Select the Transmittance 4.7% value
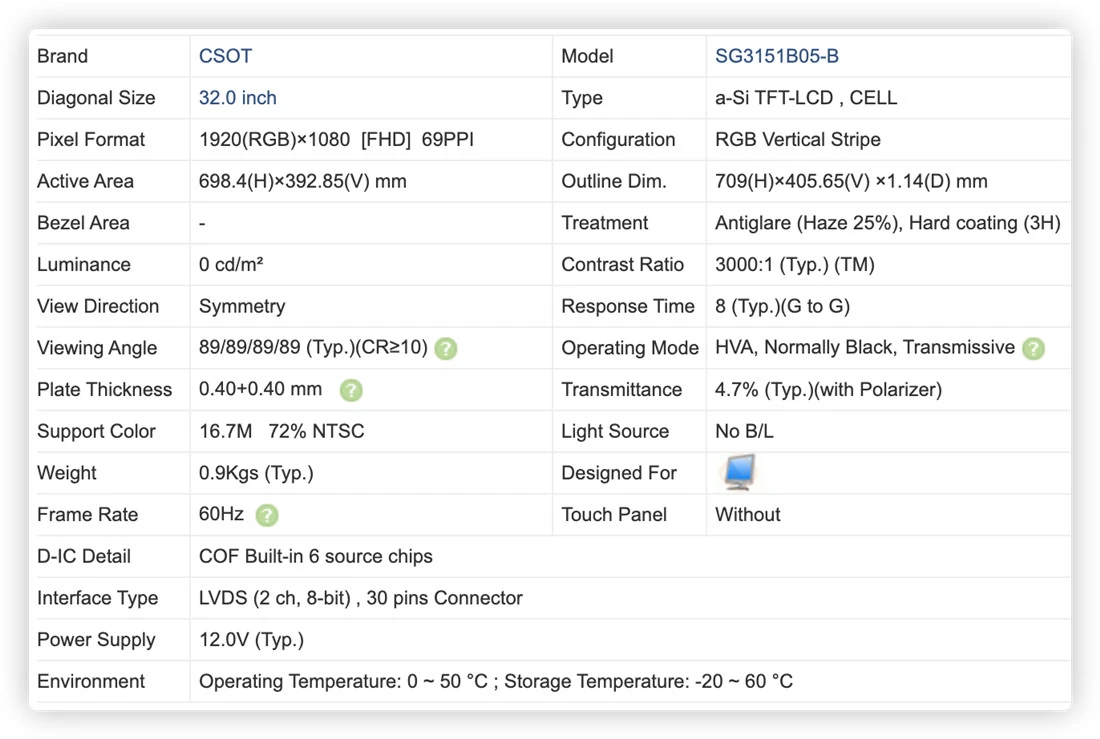Image resolution: width=1100 pixels, height=739 pixels. [829, 390]
